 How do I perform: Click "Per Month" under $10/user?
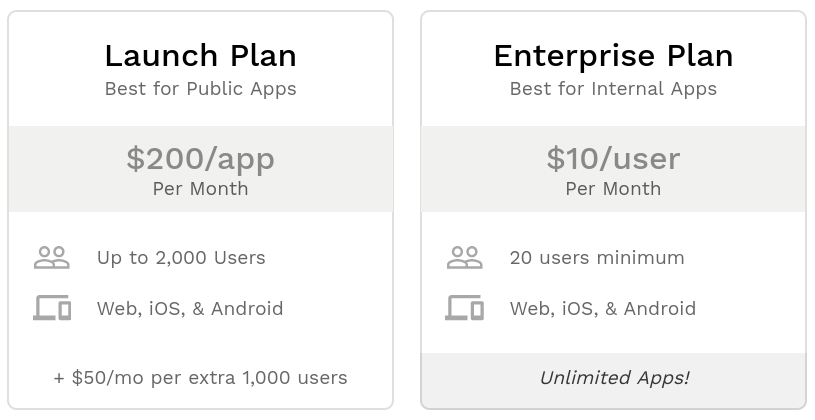(613, 189)
